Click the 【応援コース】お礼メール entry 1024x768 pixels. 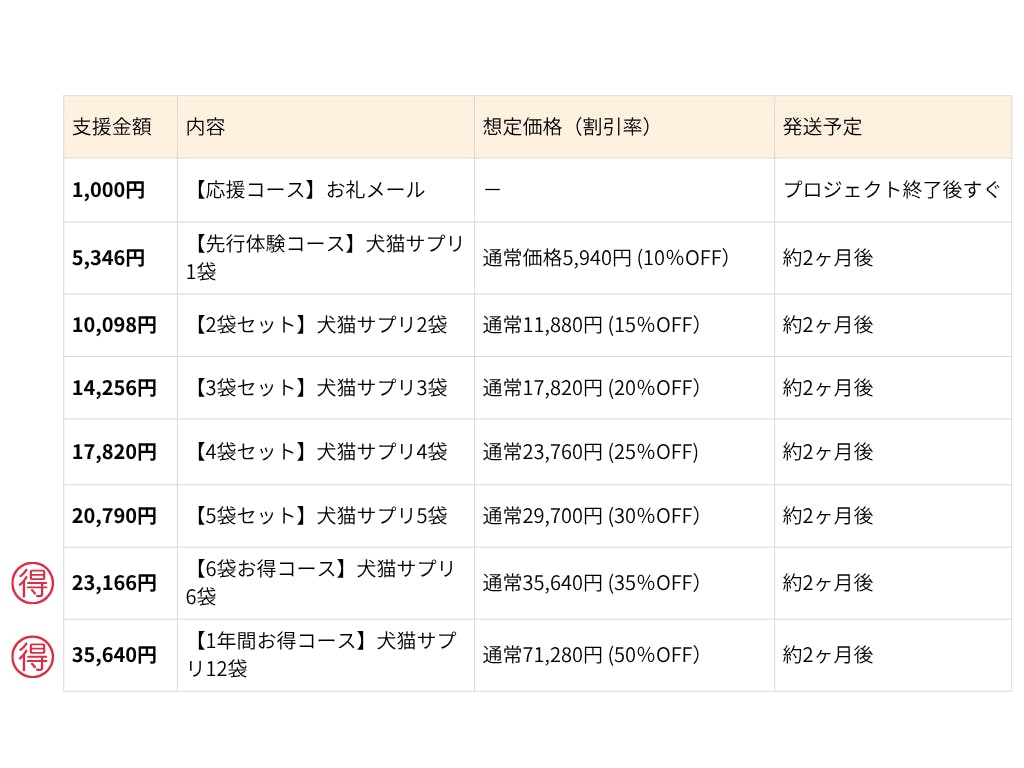tap(306, 190)
